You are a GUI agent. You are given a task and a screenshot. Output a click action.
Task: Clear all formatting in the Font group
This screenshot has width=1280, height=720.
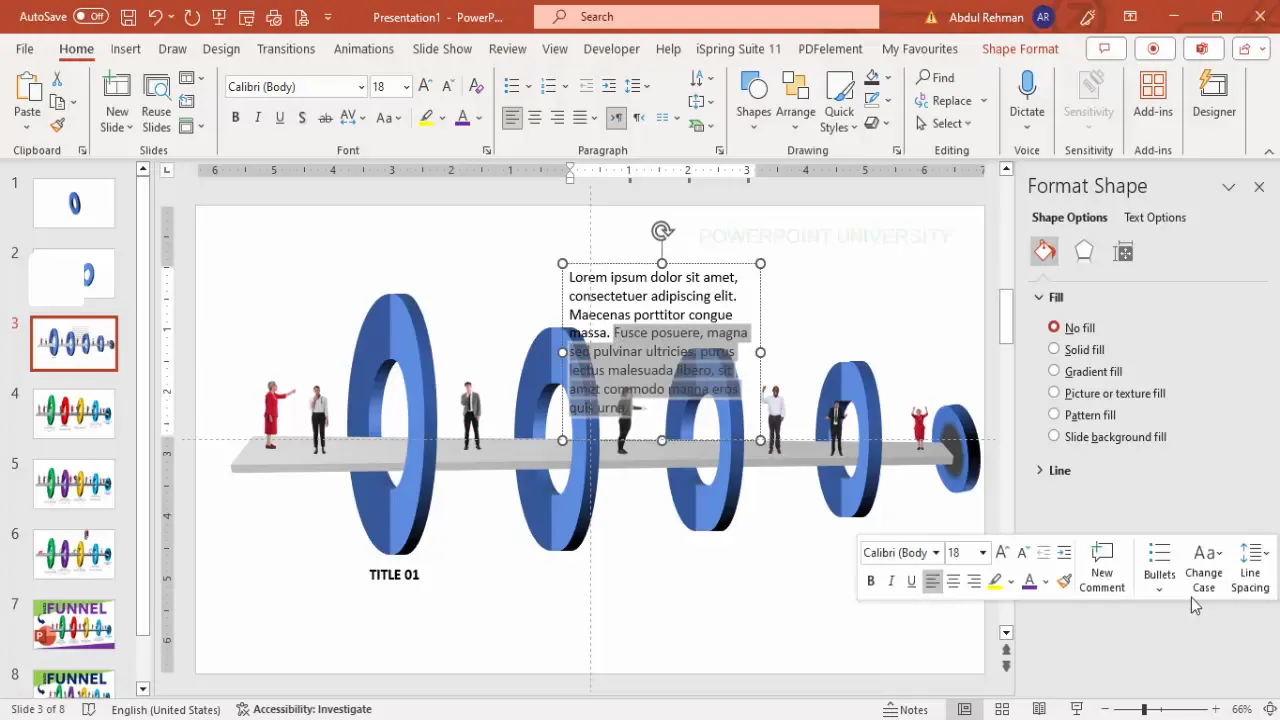coord(476,87)
